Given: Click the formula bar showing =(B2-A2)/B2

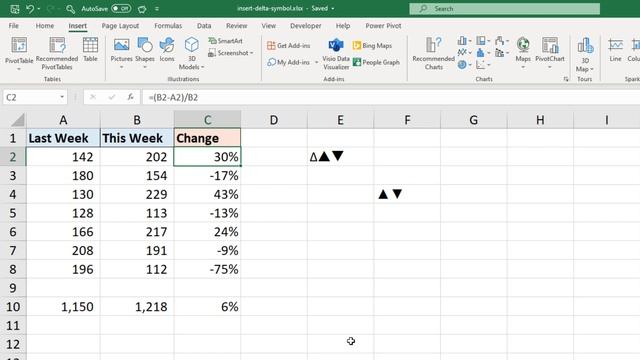Looking at the screenshot, I should (390, 97).
